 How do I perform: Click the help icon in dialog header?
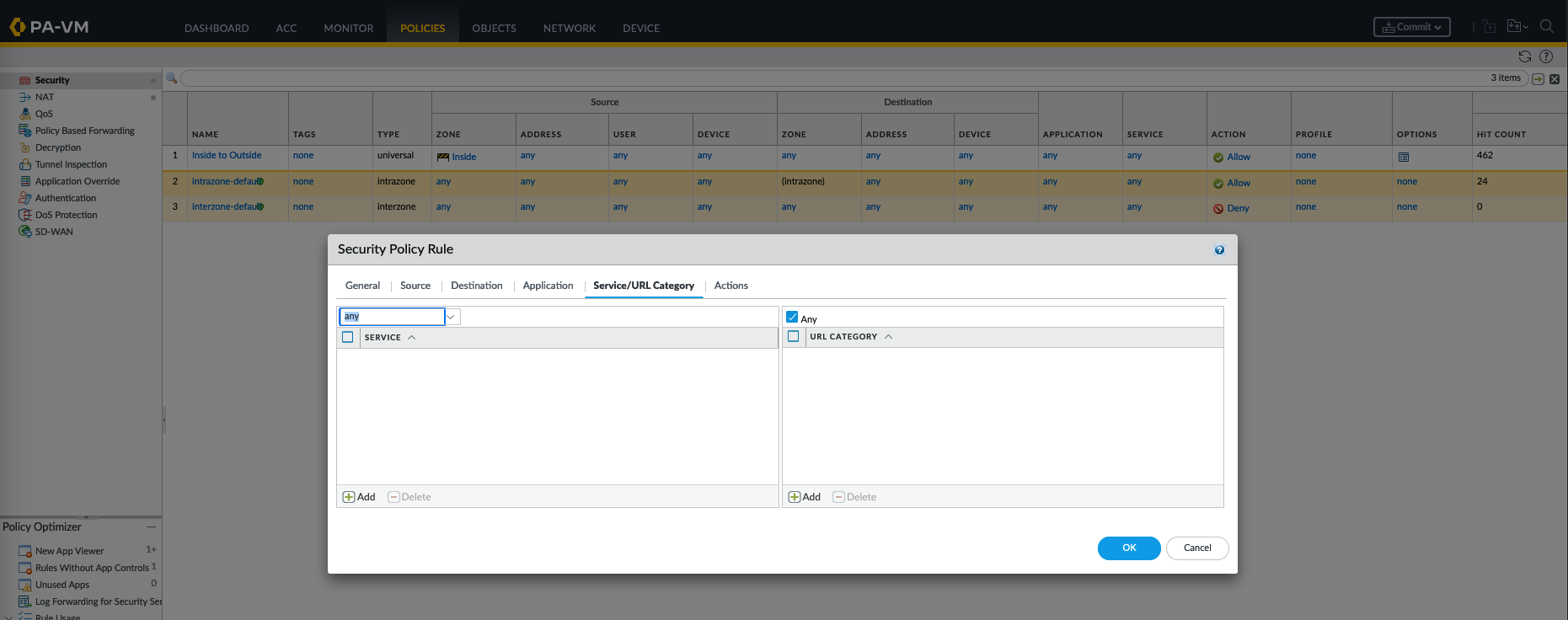pyautogui.click(x=1219, y=250)
